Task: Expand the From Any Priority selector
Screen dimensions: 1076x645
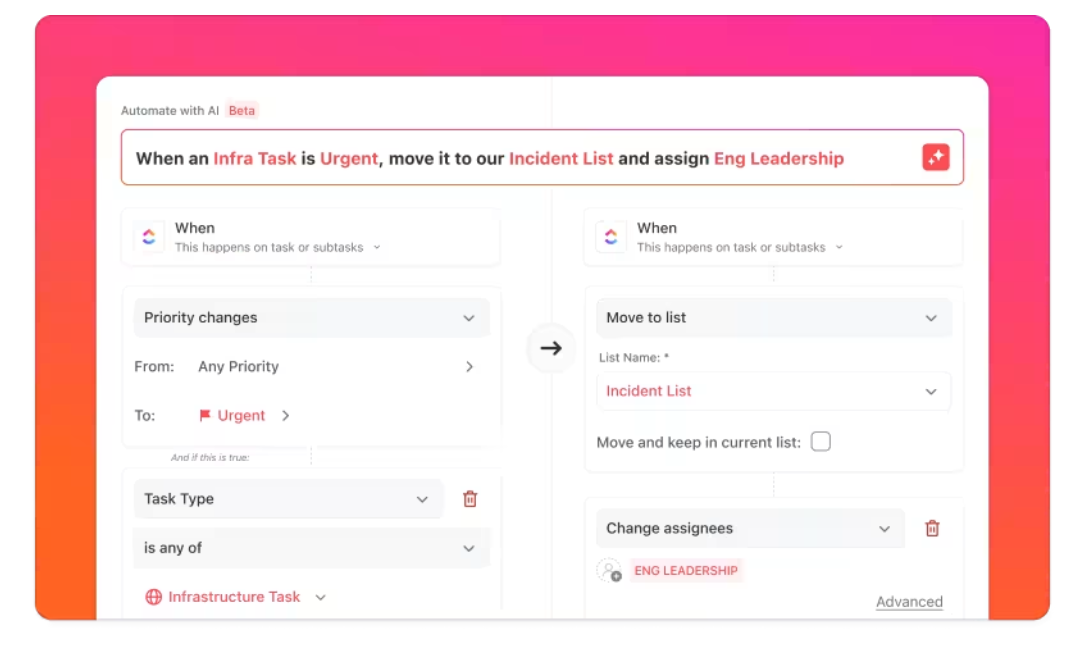Action: coord(469,367)
